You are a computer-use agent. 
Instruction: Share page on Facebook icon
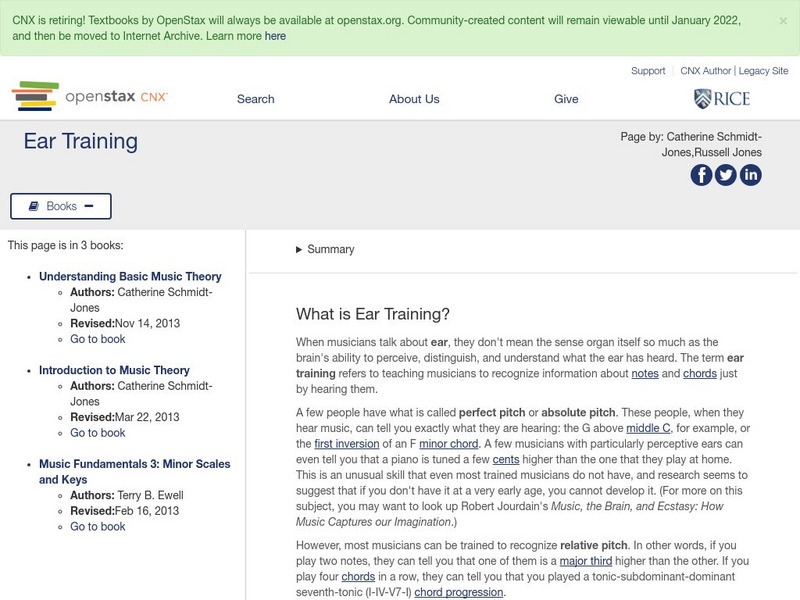pos(702,175)
